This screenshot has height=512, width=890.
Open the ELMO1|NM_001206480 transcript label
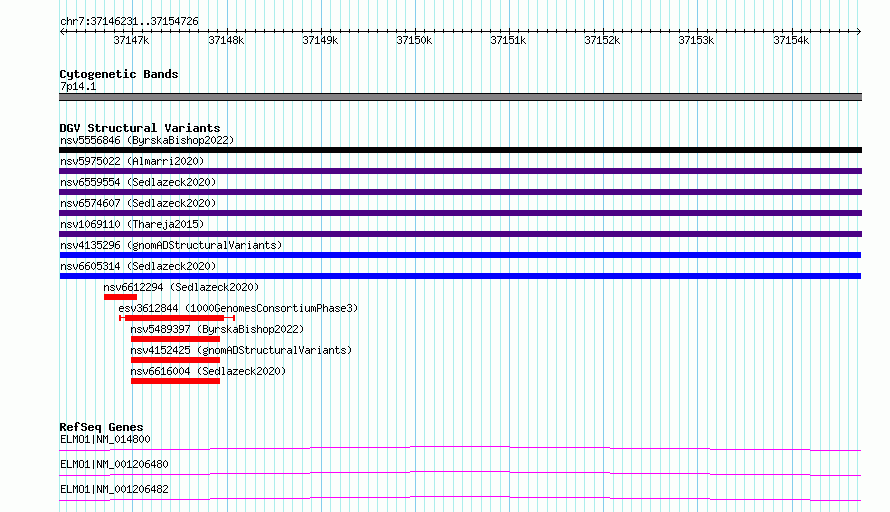tap(114, 464)
